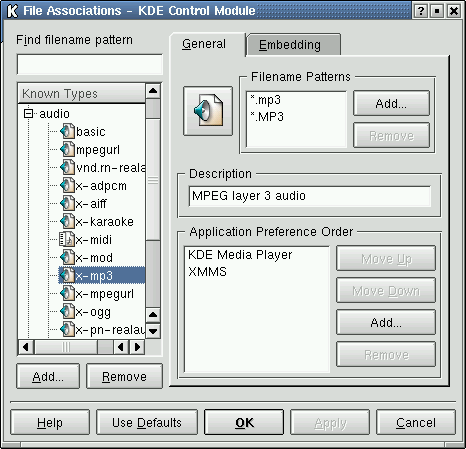Click the x-mp3 file icon
This screenshot has width=466, height=449.
pos(67,275)
